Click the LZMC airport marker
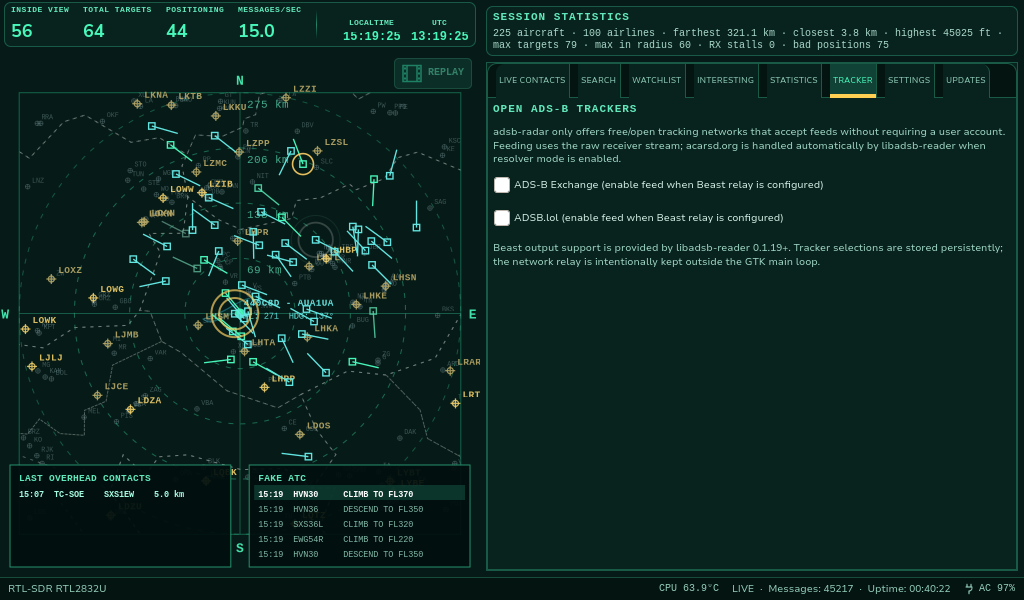The width and height of the screenshot is (1024, 600). [x=196, y=172]
